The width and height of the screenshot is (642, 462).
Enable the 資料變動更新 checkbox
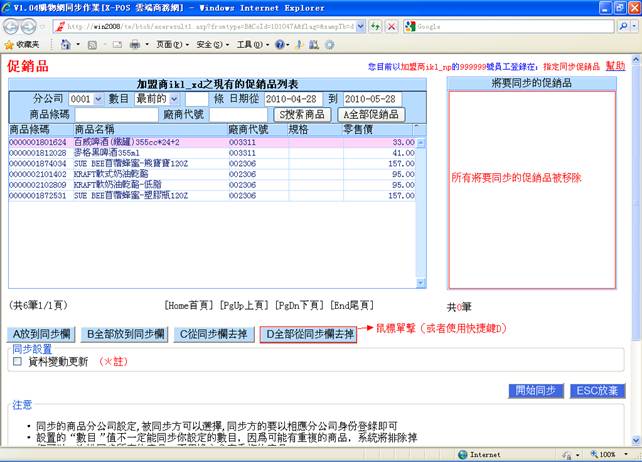point(17,361)
